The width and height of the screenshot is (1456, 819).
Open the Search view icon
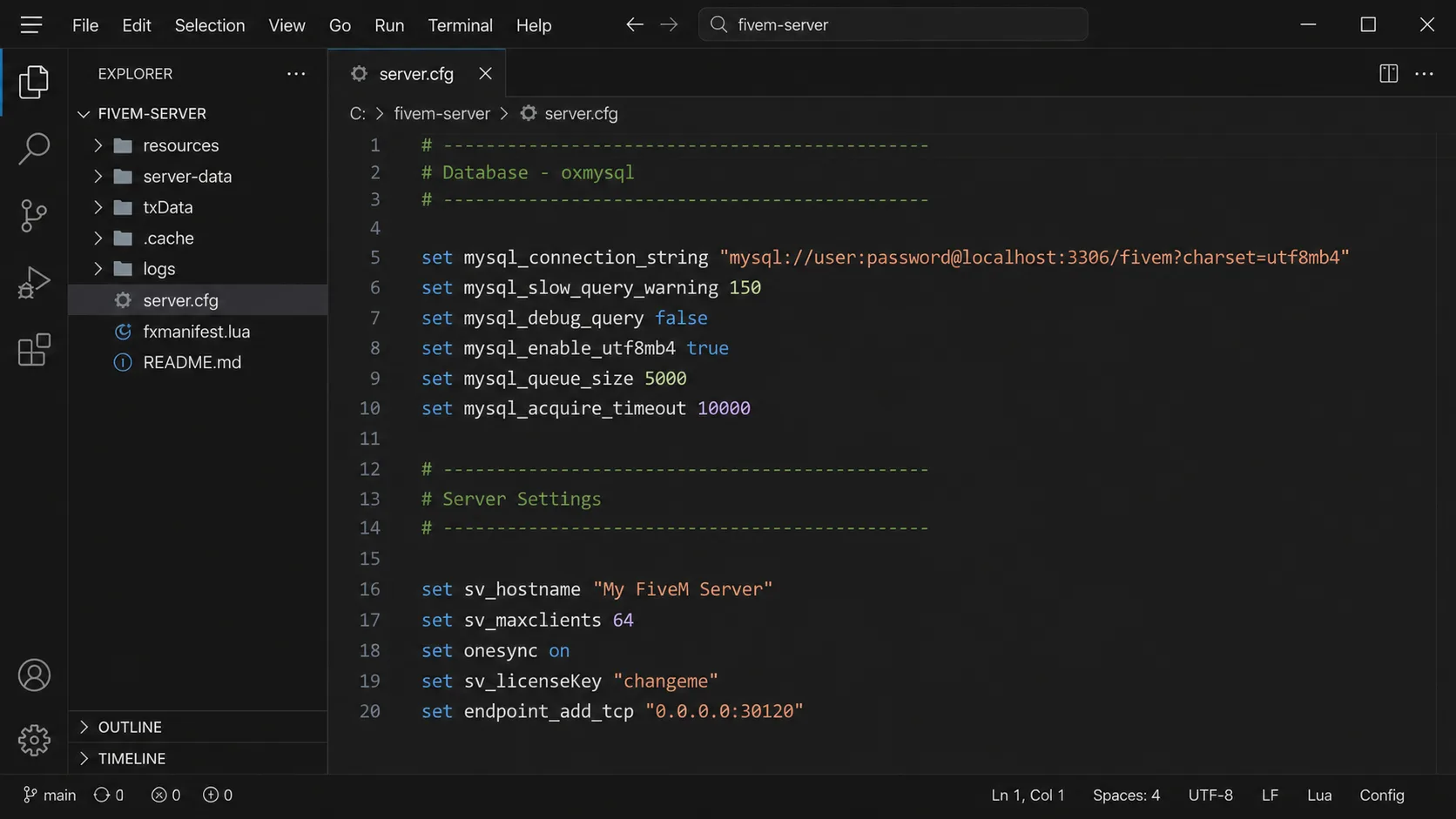tap(34, 149)
